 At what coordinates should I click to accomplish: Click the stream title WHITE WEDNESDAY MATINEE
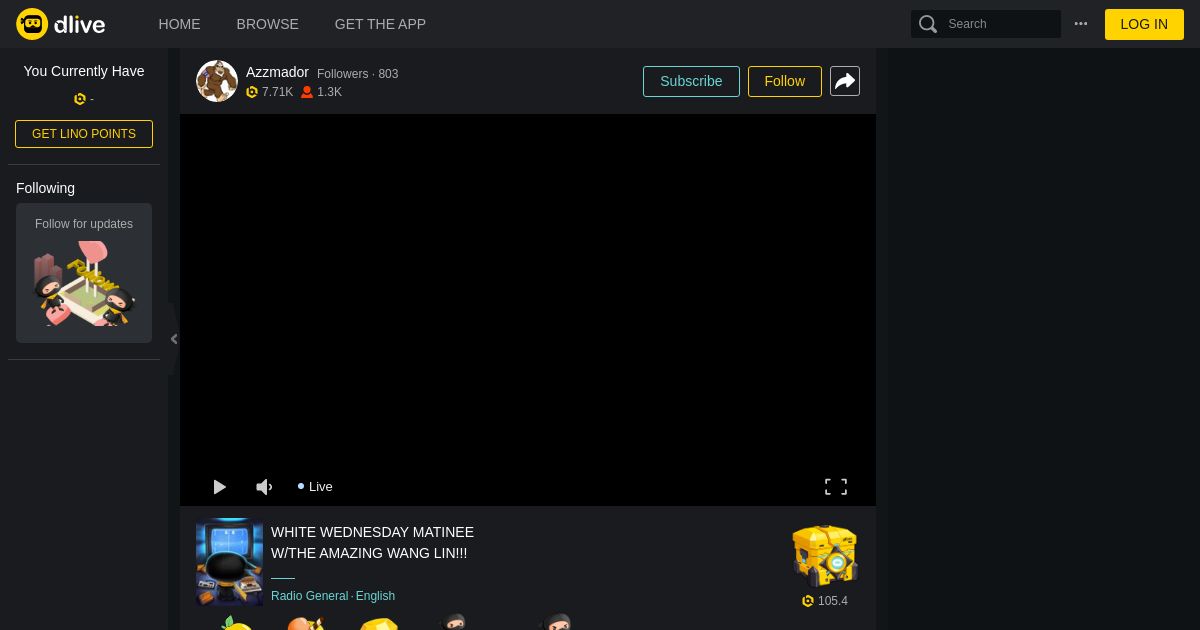pyautogui.click(x=372, y=543)
